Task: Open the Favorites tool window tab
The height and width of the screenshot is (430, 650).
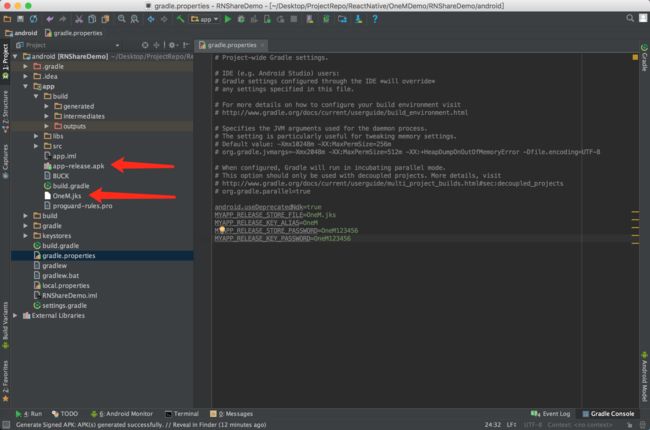Action: coord(5,381)
